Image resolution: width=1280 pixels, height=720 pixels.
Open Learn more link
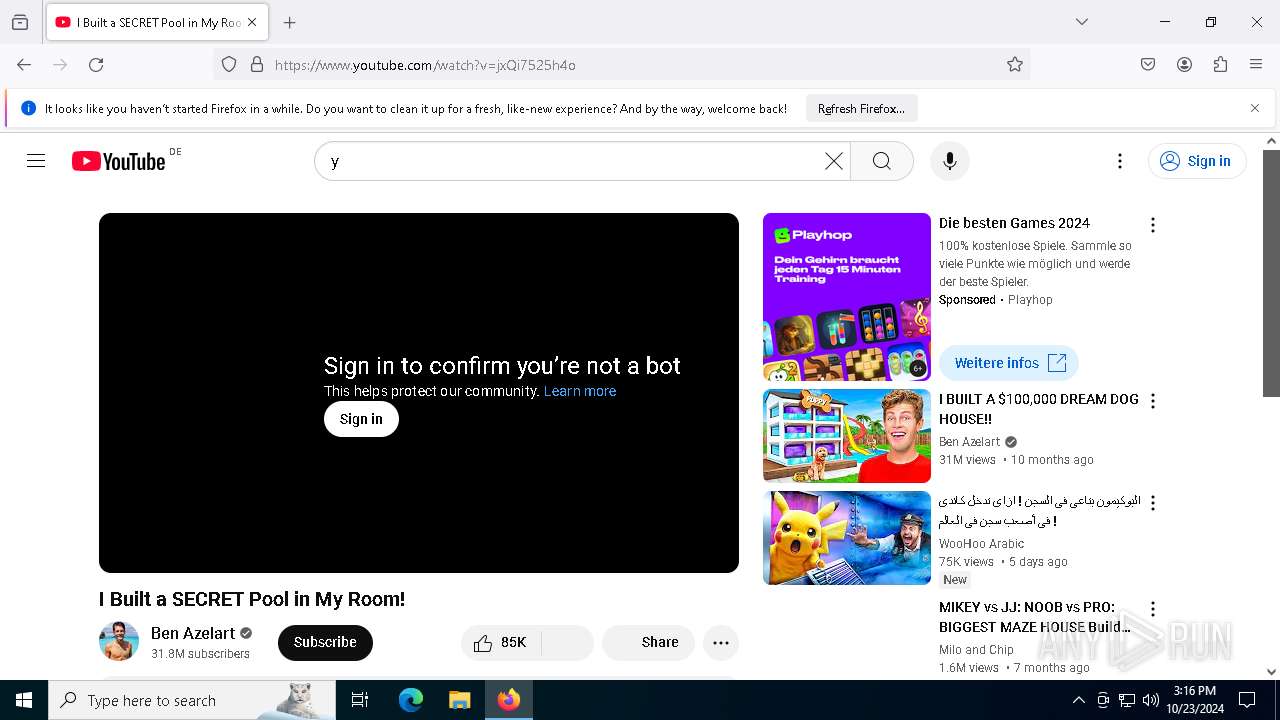point(580,391)
